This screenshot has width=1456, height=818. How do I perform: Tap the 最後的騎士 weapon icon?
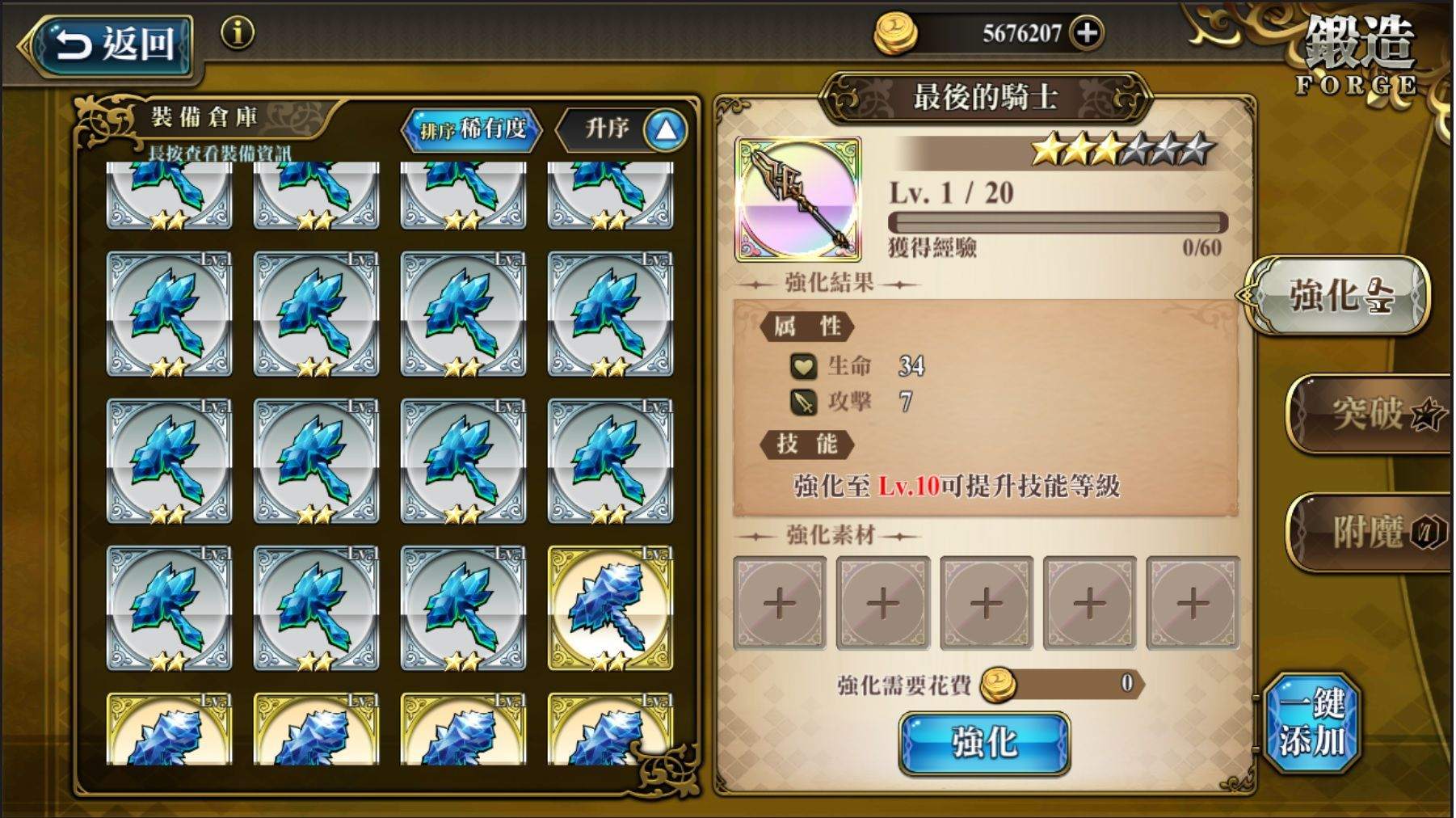click(x=797, y=199)
